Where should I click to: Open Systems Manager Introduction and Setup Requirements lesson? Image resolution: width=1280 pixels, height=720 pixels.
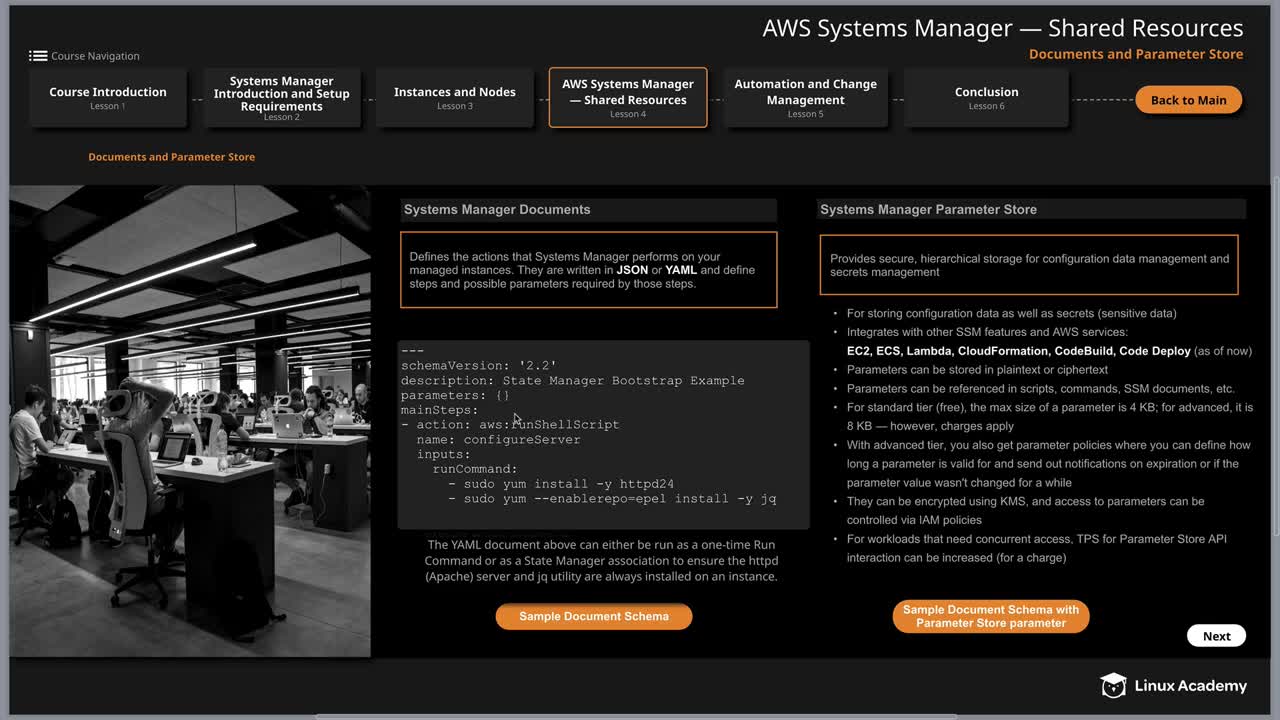click(282, 97)
